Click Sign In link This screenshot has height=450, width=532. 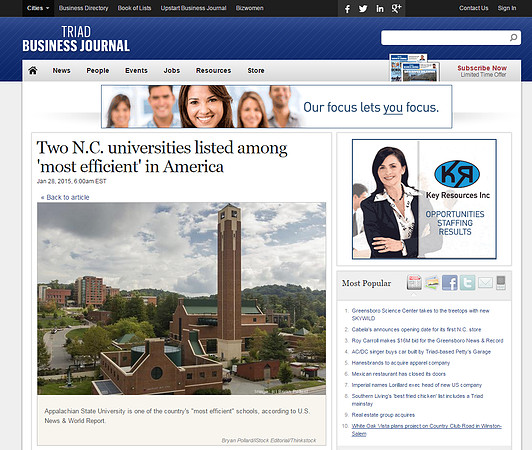[x=507, y=8]
